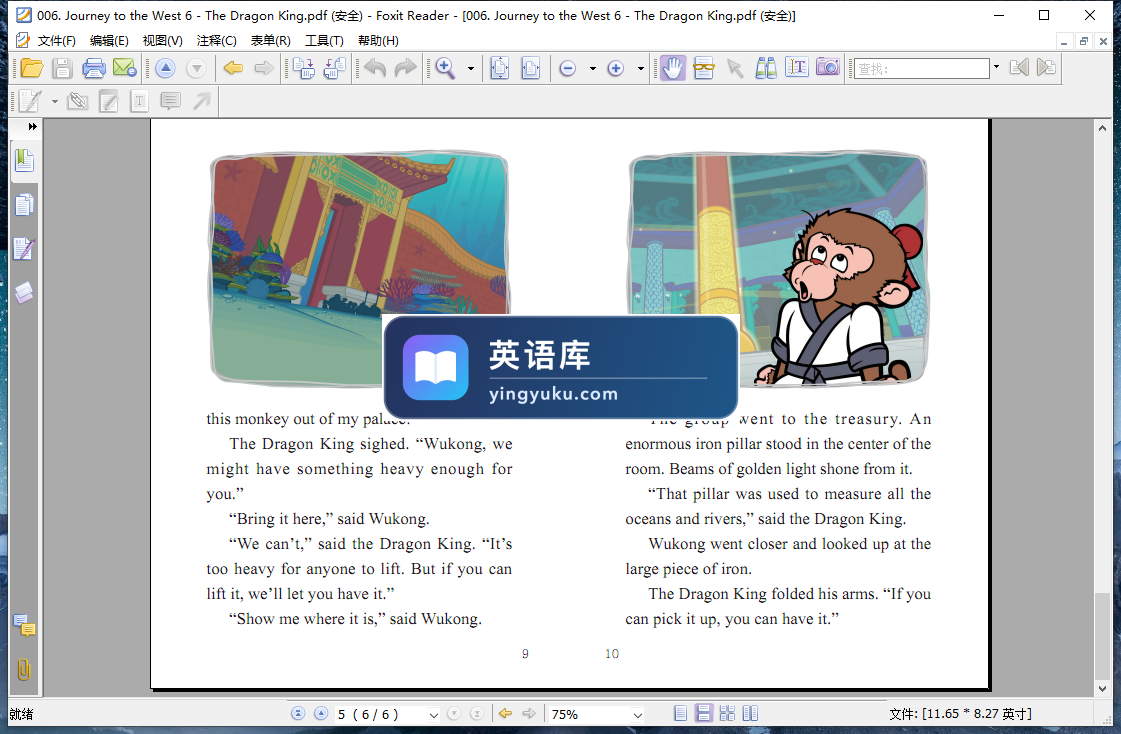Click the rotate pages clockwise icon
1121x734 pixels.
[304, 69]
